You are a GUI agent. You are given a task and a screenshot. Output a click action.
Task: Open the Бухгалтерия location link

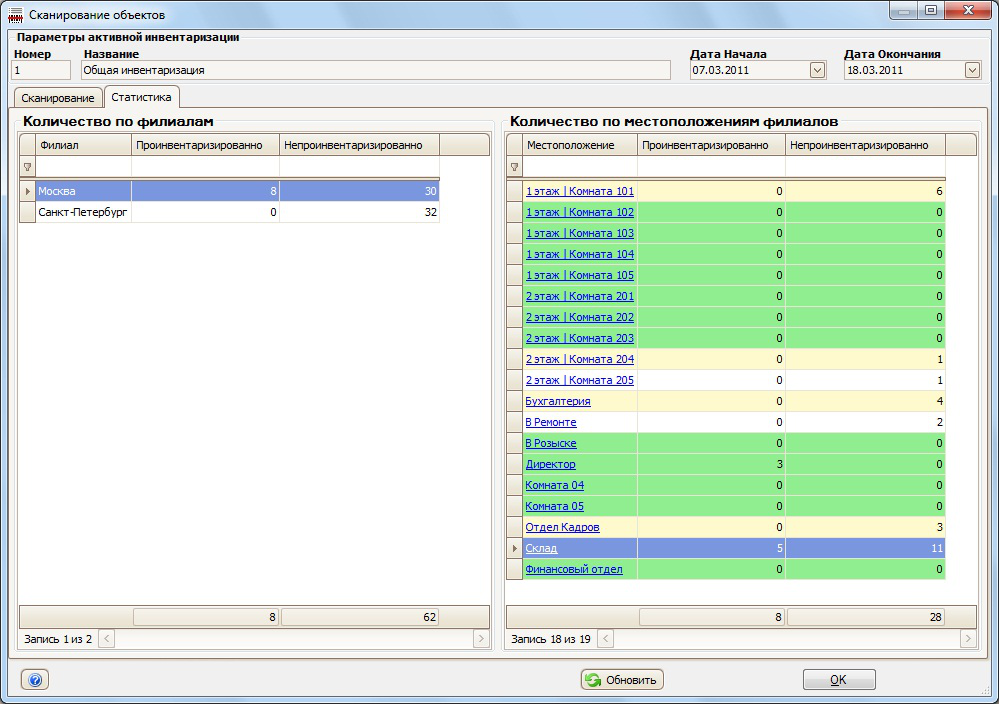point(558,401)
